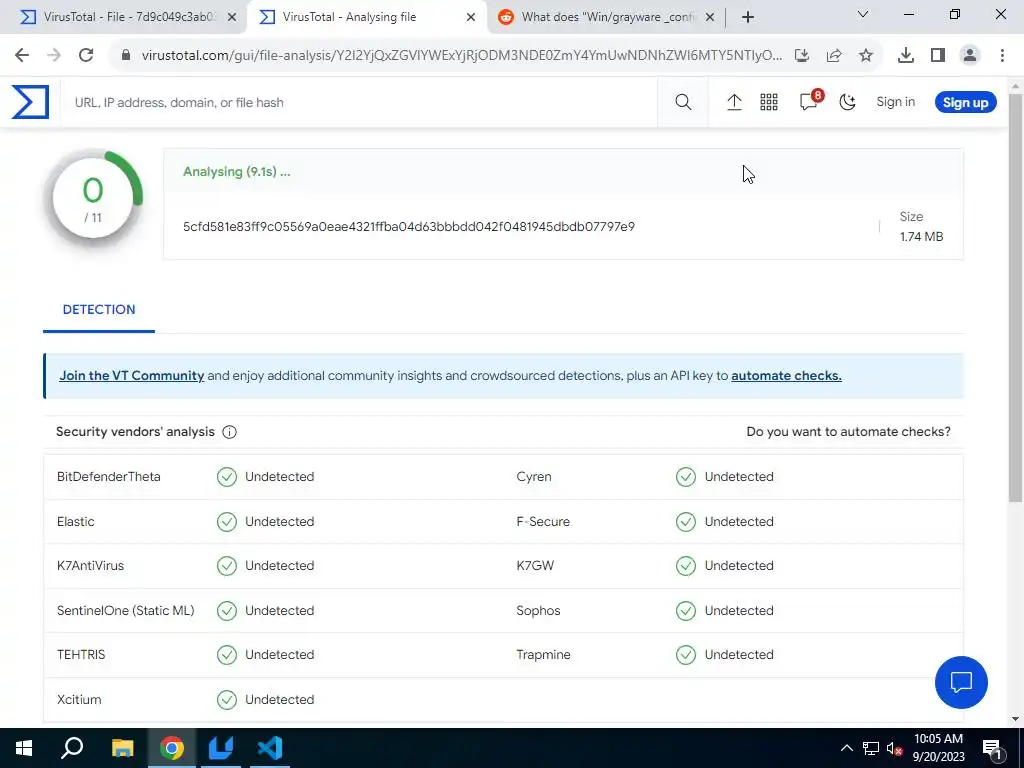Click K7AntiVirus Undetected checkmark icon

227,566
